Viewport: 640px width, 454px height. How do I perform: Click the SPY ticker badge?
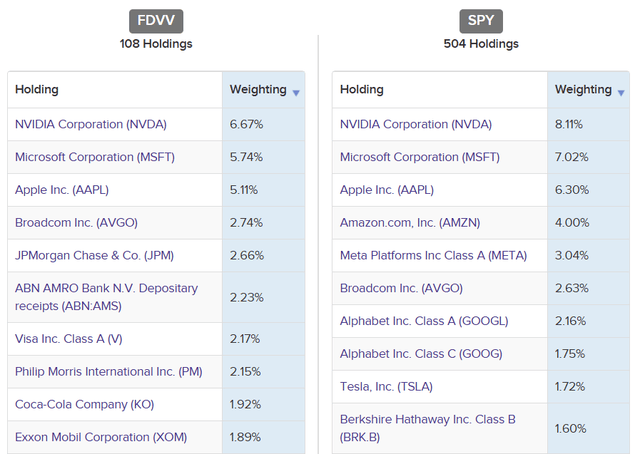click(x=481, y=22)
